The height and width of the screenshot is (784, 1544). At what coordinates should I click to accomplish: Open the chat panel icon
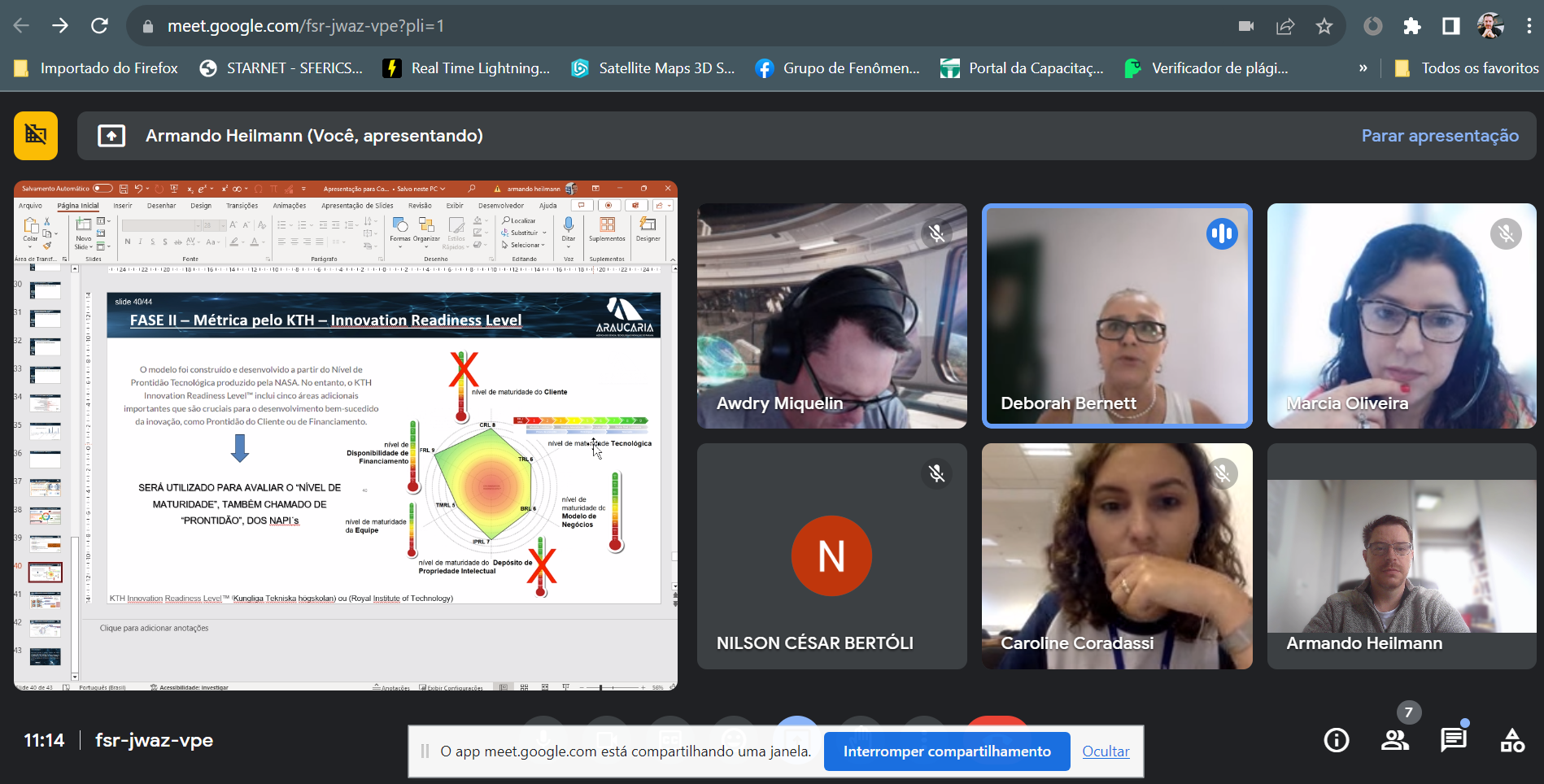pos(1453,740)
